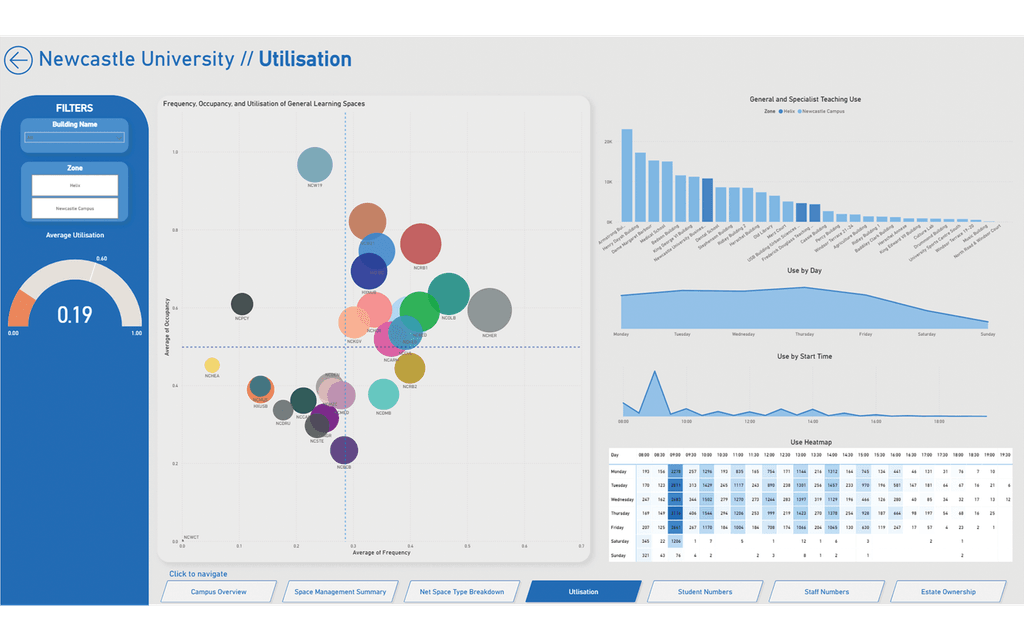Select the Saturday 09:00 heatmap cell 1206

pos(676,541)
